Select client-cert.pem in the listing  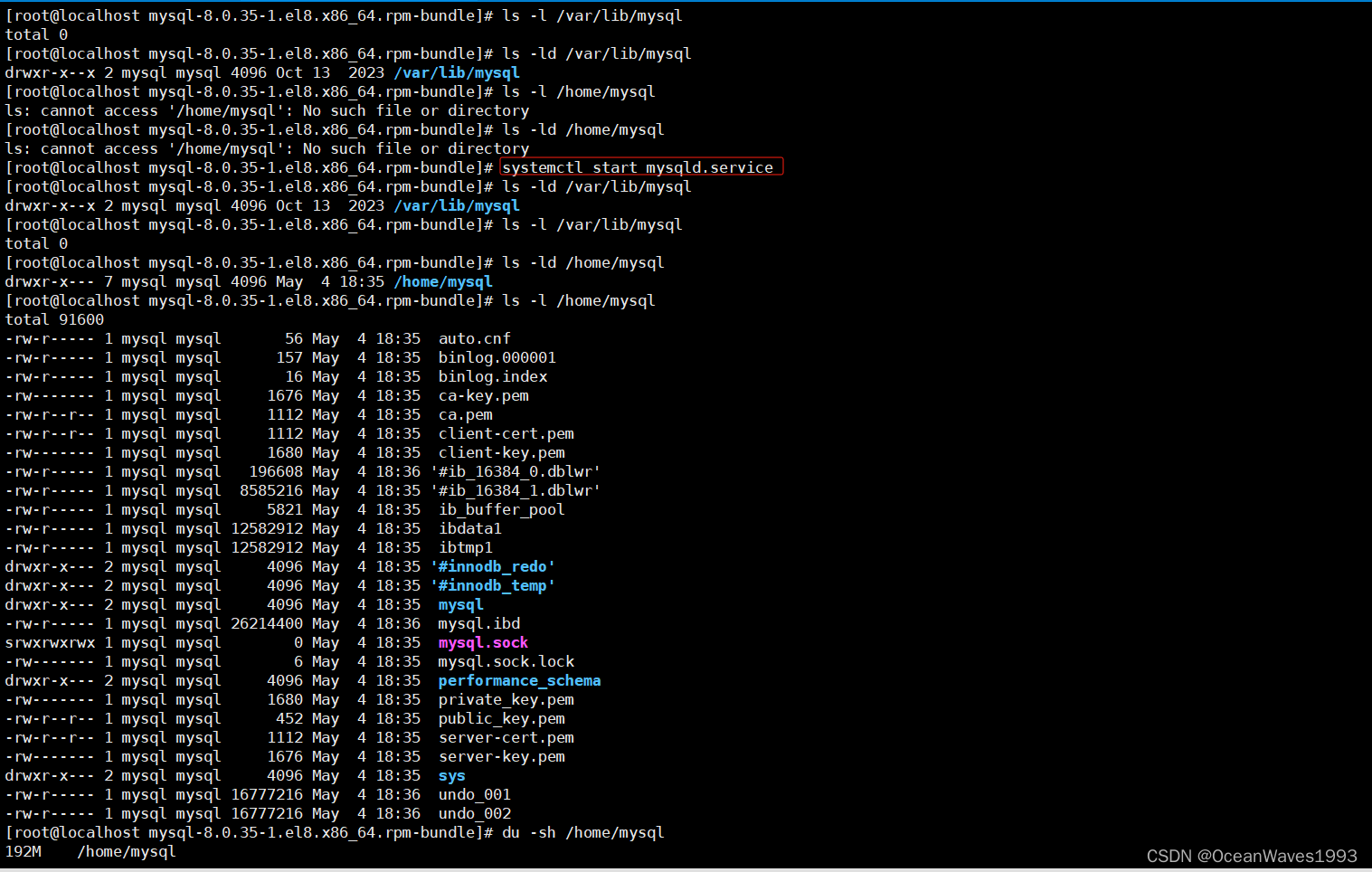(x=506, y=433)
